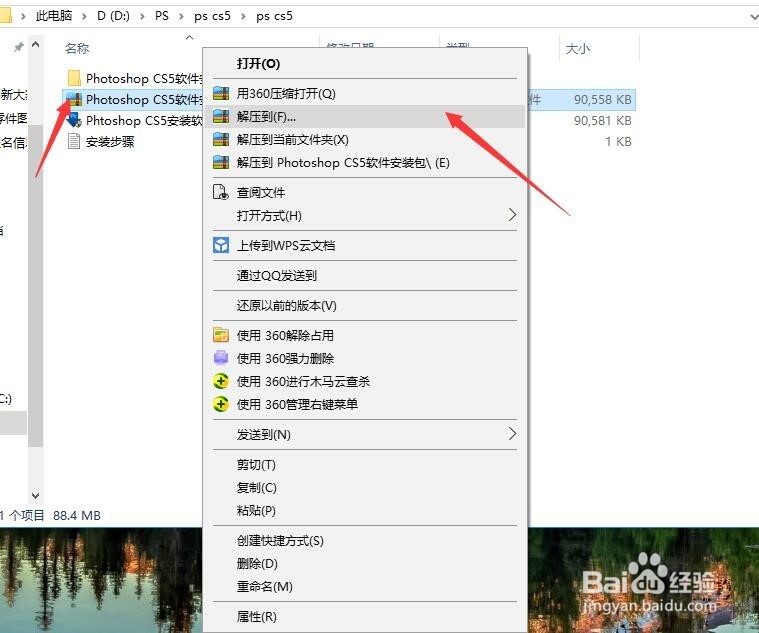The width and height of the screenshot is (759, 633).
Task: Click the 360 compress icon beside 用360压缩打开(Q)
Action: point(221,93)
